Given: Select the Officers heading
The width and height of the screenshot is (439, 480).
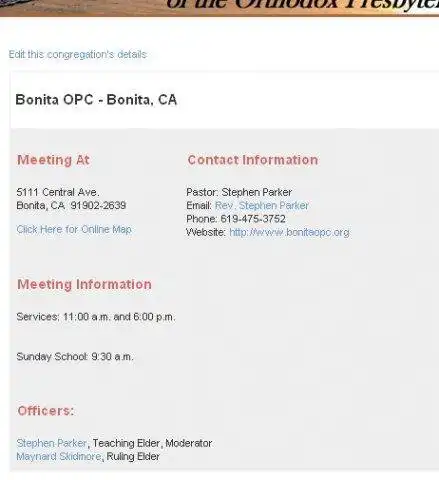Looking at the screenshot, I should (46, 411).
